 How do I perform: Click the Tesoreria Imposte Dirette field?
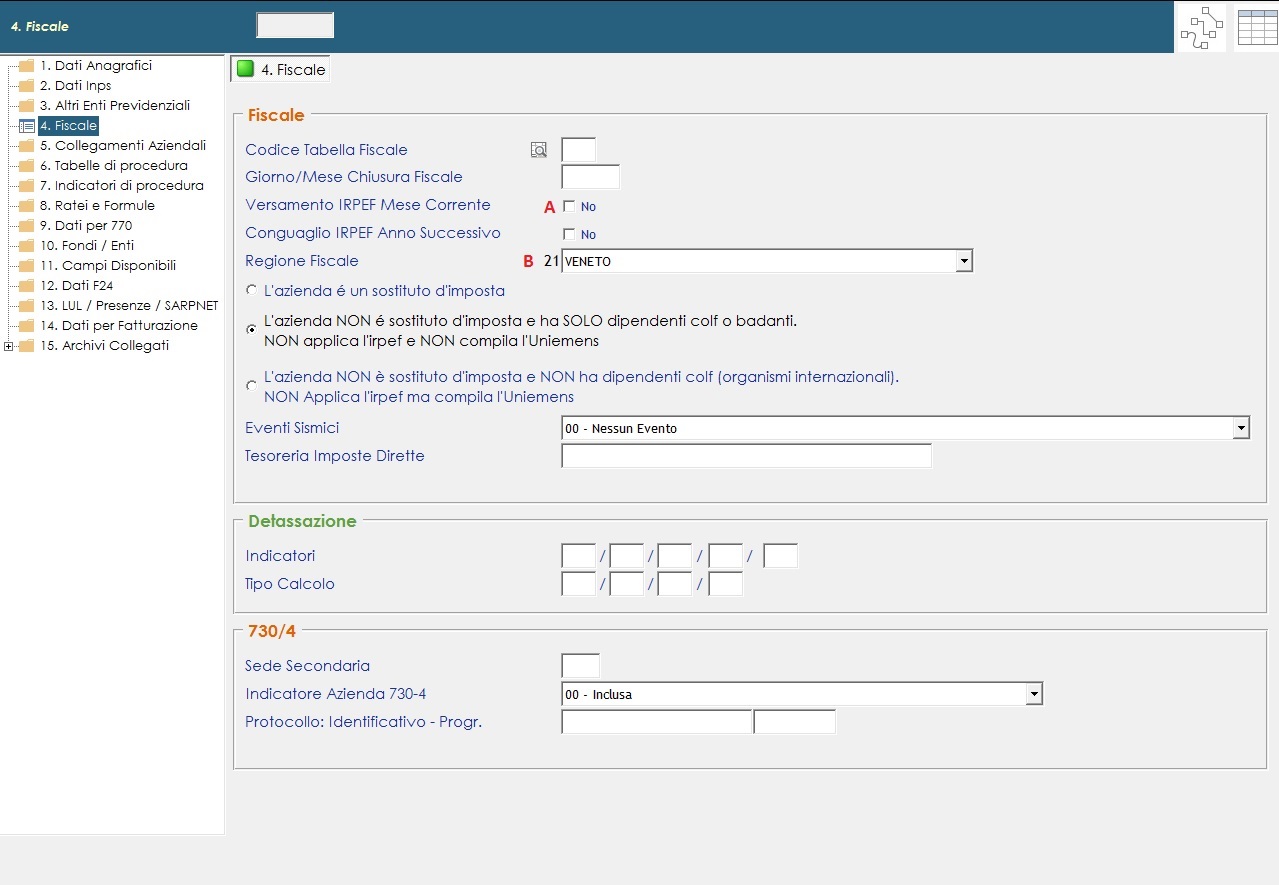746,456
